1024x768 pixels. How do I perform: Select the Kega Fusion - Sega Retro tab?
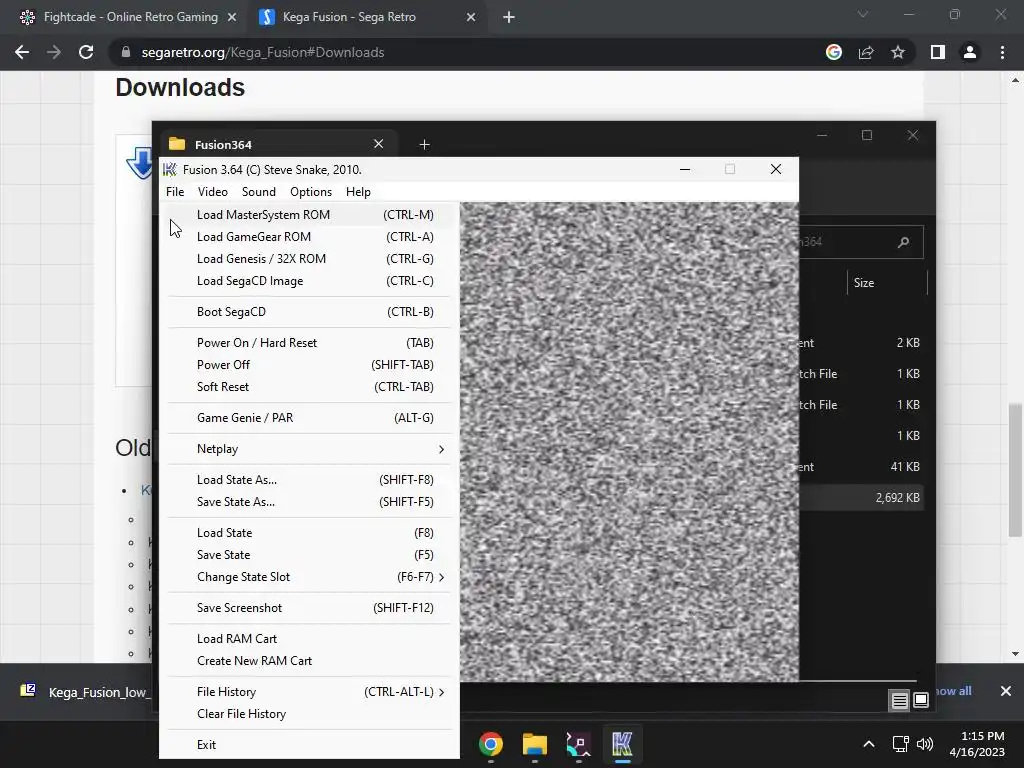(x=366, y=18)
